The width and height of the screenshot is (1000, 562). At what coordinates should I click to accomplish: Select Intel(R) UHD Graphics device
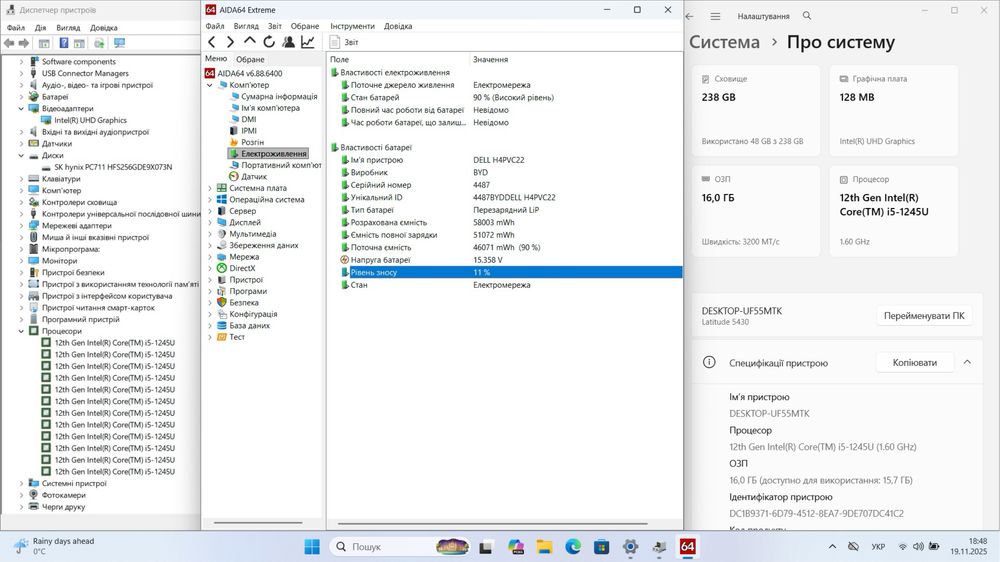pyautogui.click(x=90, y=120)
